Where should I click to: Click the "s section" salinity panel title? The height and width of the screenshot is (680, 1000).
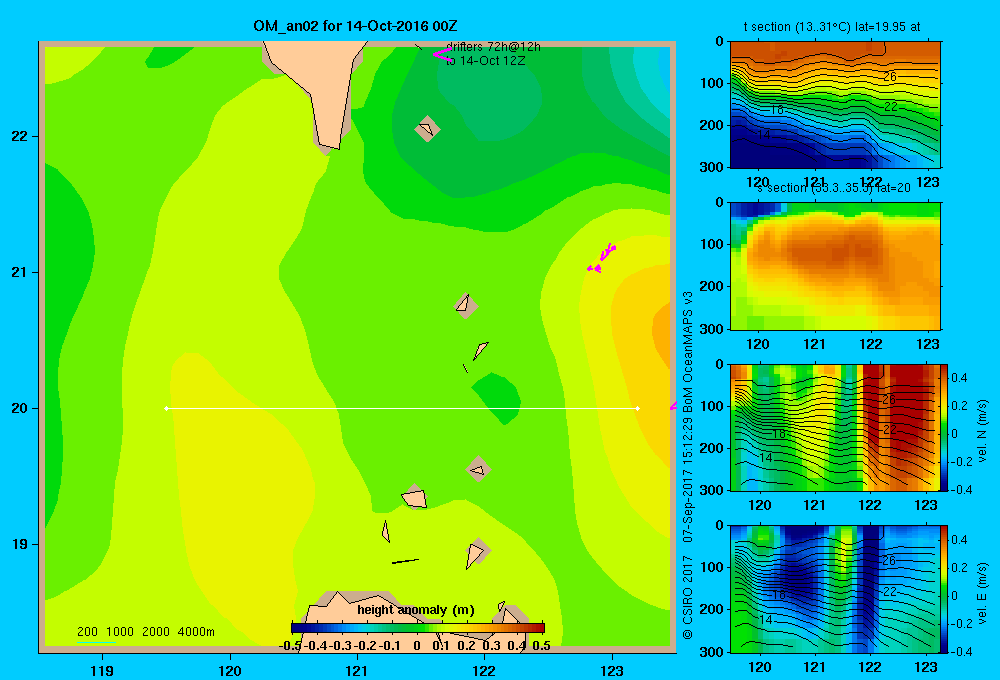[x=834, y=188]
